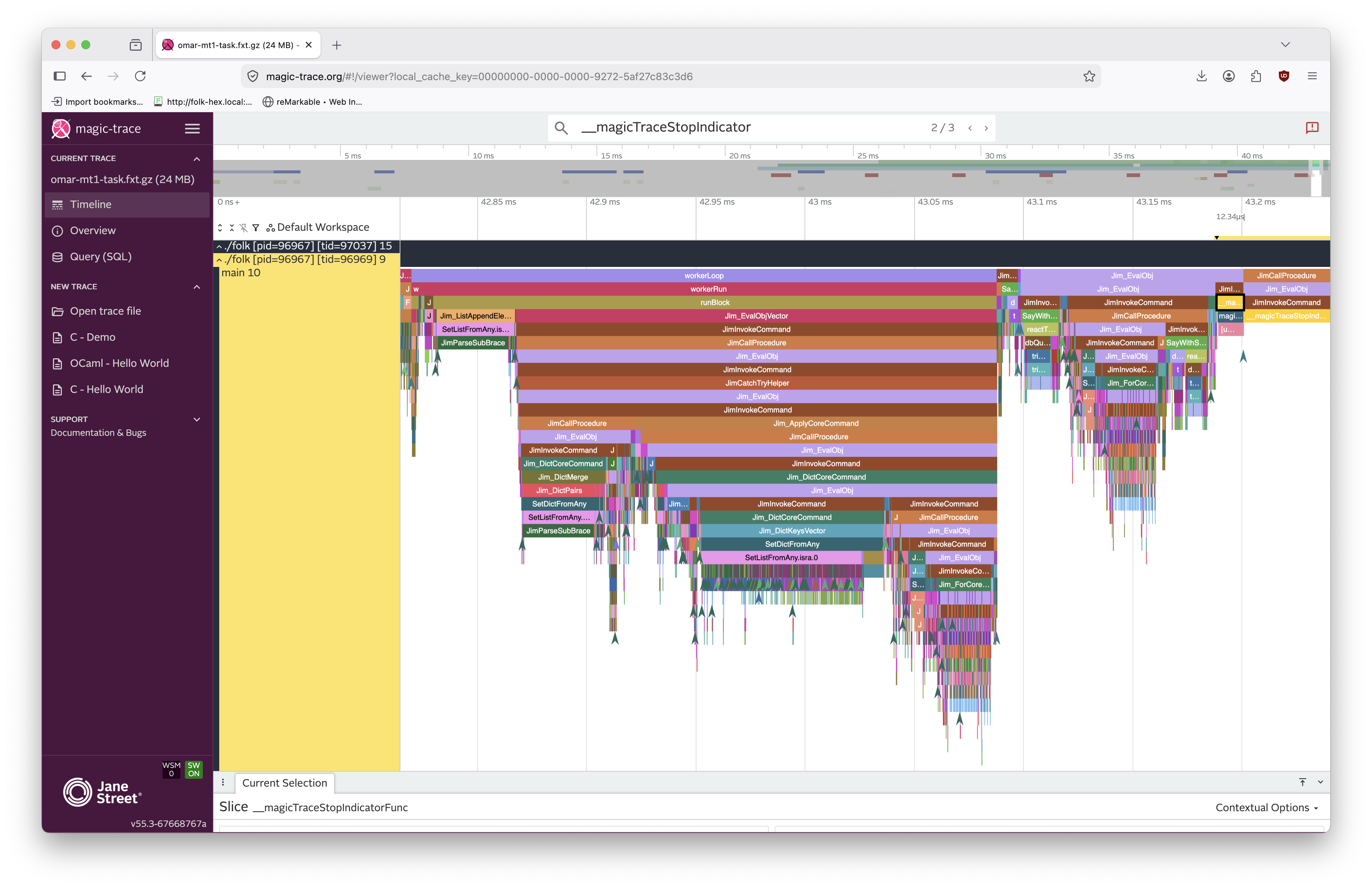
Task: Click the WSM 0 status indicator
Action: click(x=171, y=769)
